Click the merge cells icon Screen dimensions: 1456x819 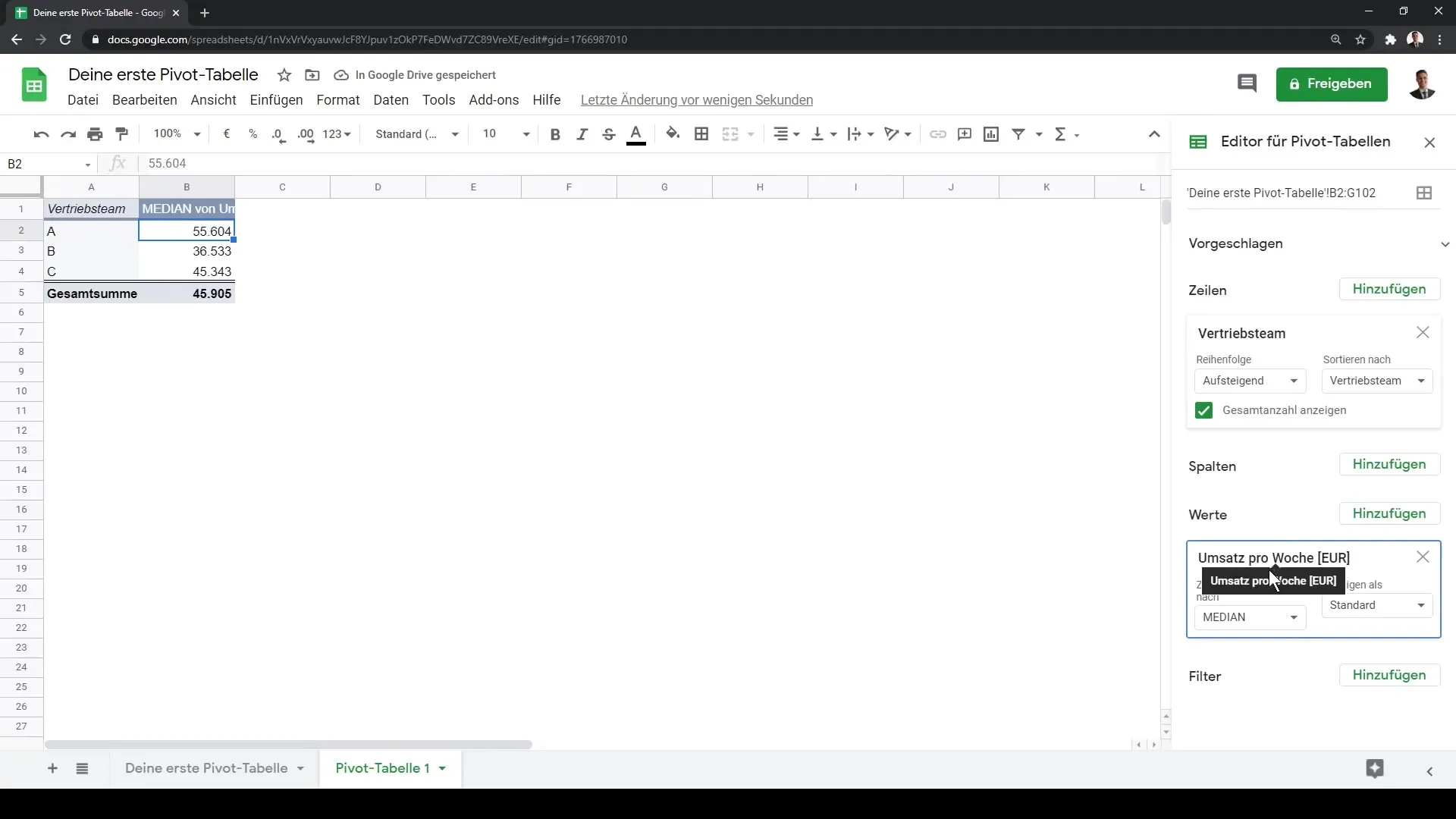pyautogui.click(x=730, y=134)
